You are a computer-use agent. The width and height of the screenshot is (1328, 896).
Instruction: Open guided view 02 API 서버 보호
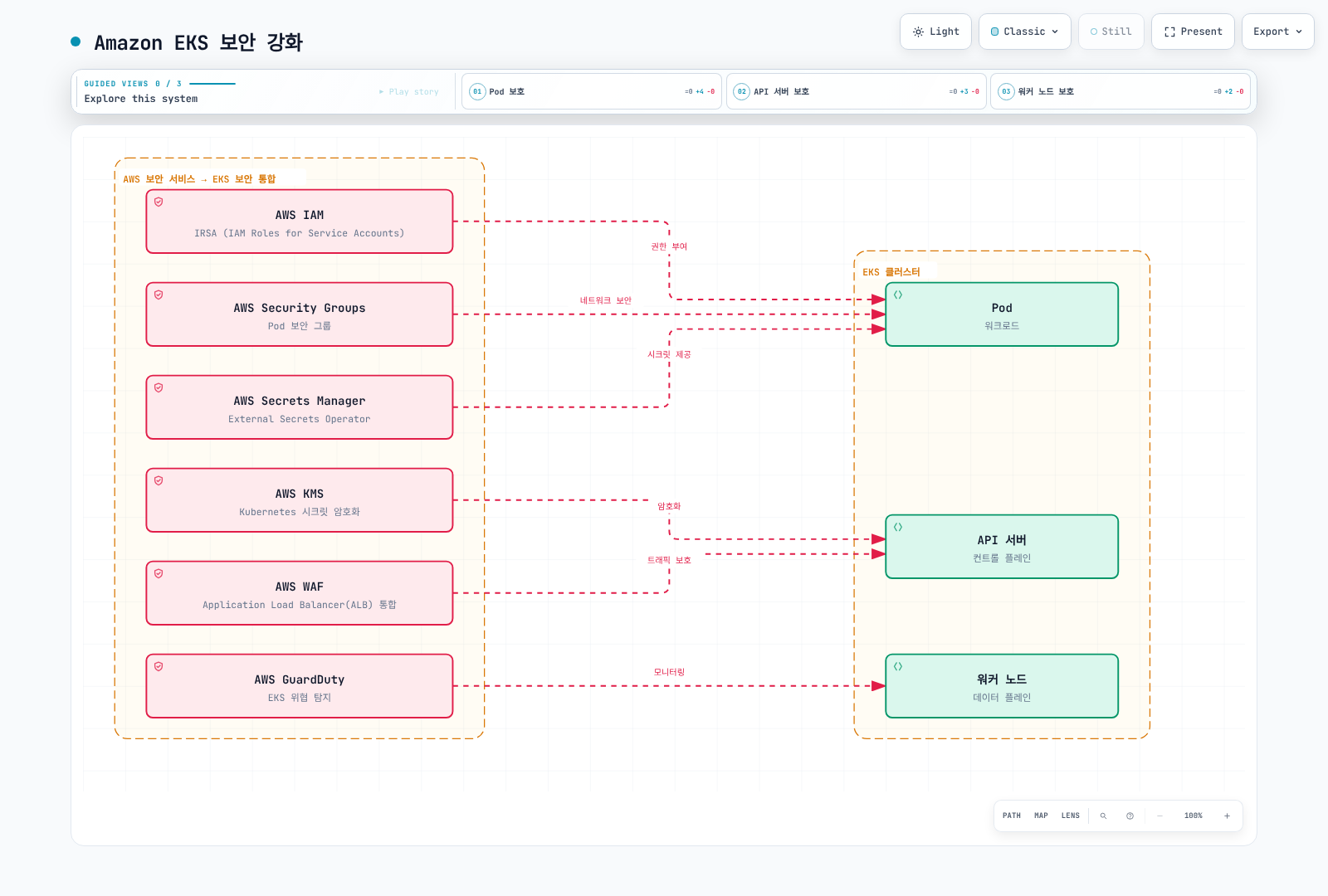[x=856, y=91]
